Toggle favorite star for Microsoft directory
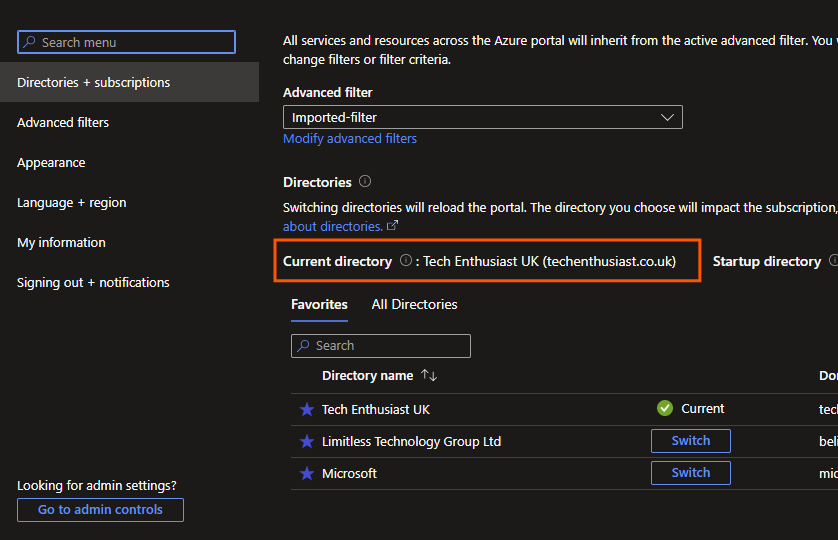The image size is (838, 540). pos(307,474)
